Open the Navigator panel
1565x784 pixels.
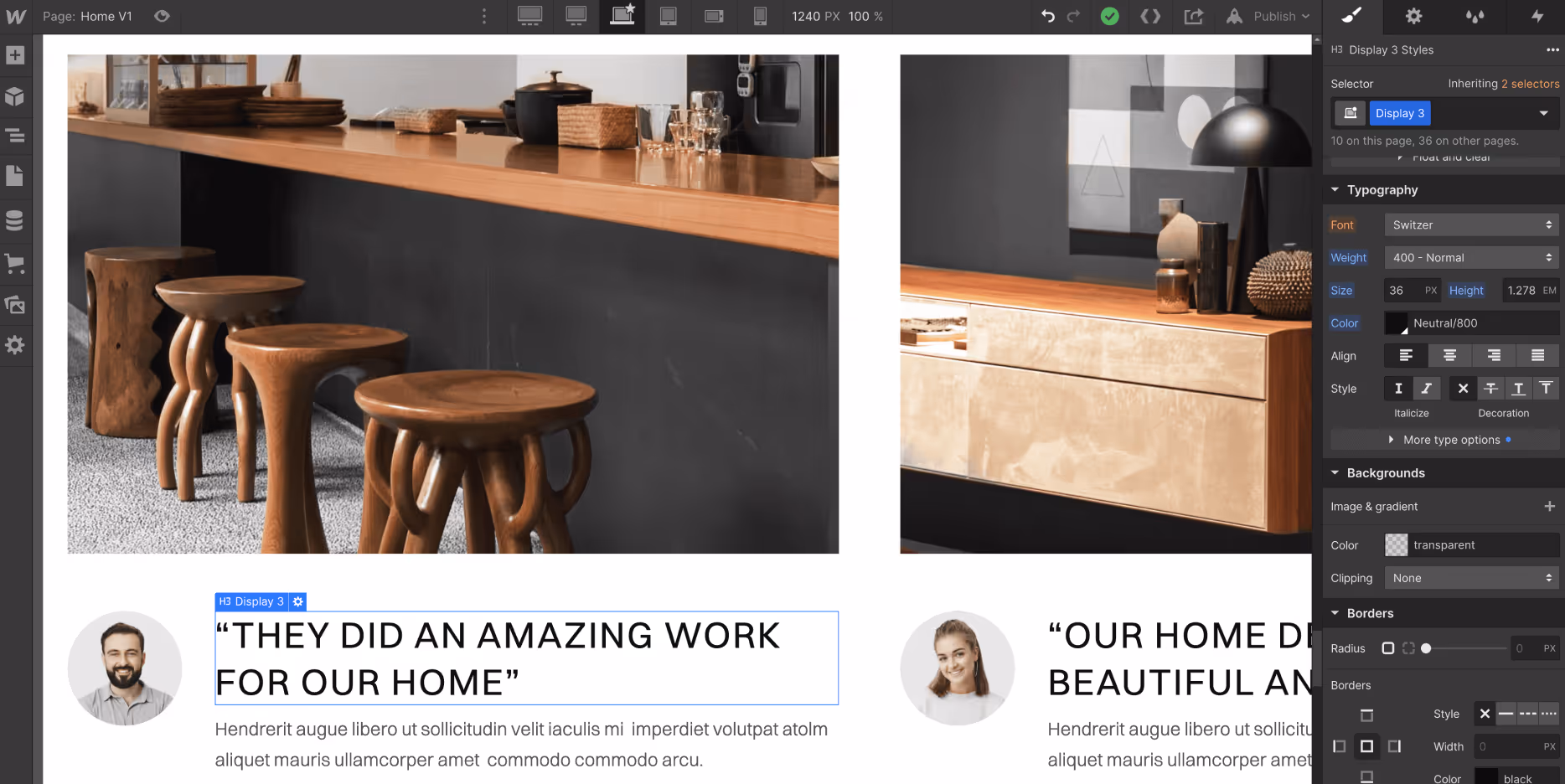[15, 136]
